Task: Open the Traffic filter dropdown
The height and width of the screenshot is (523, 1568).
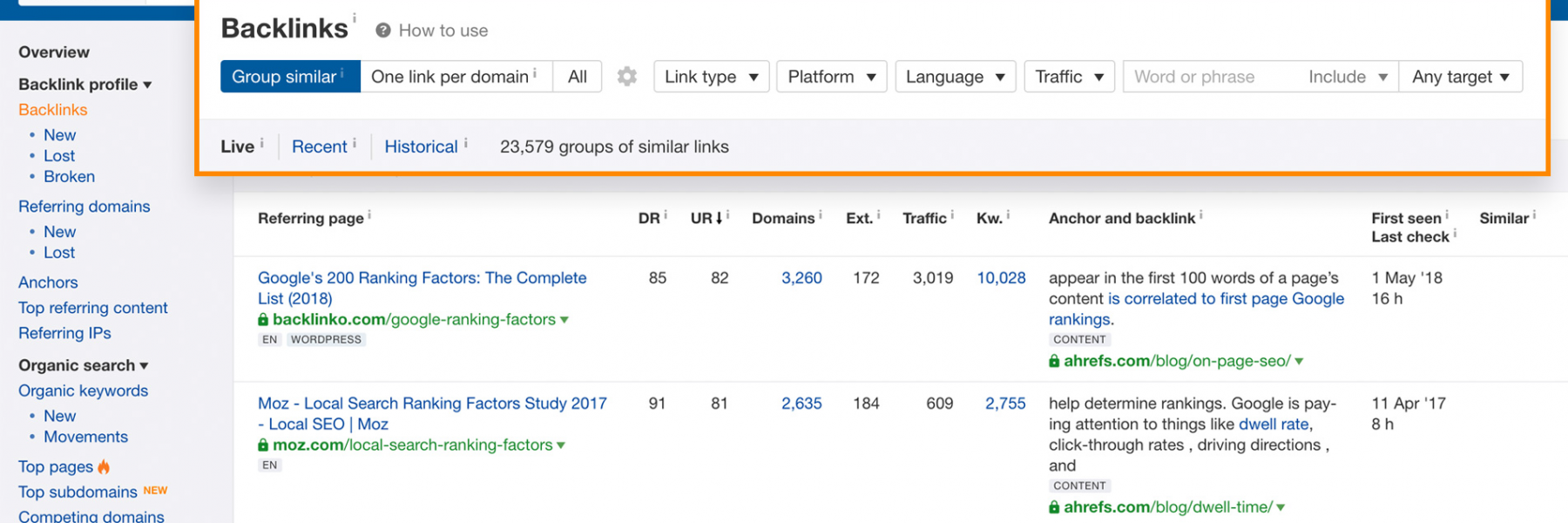Action: (x=1070, y=77)
